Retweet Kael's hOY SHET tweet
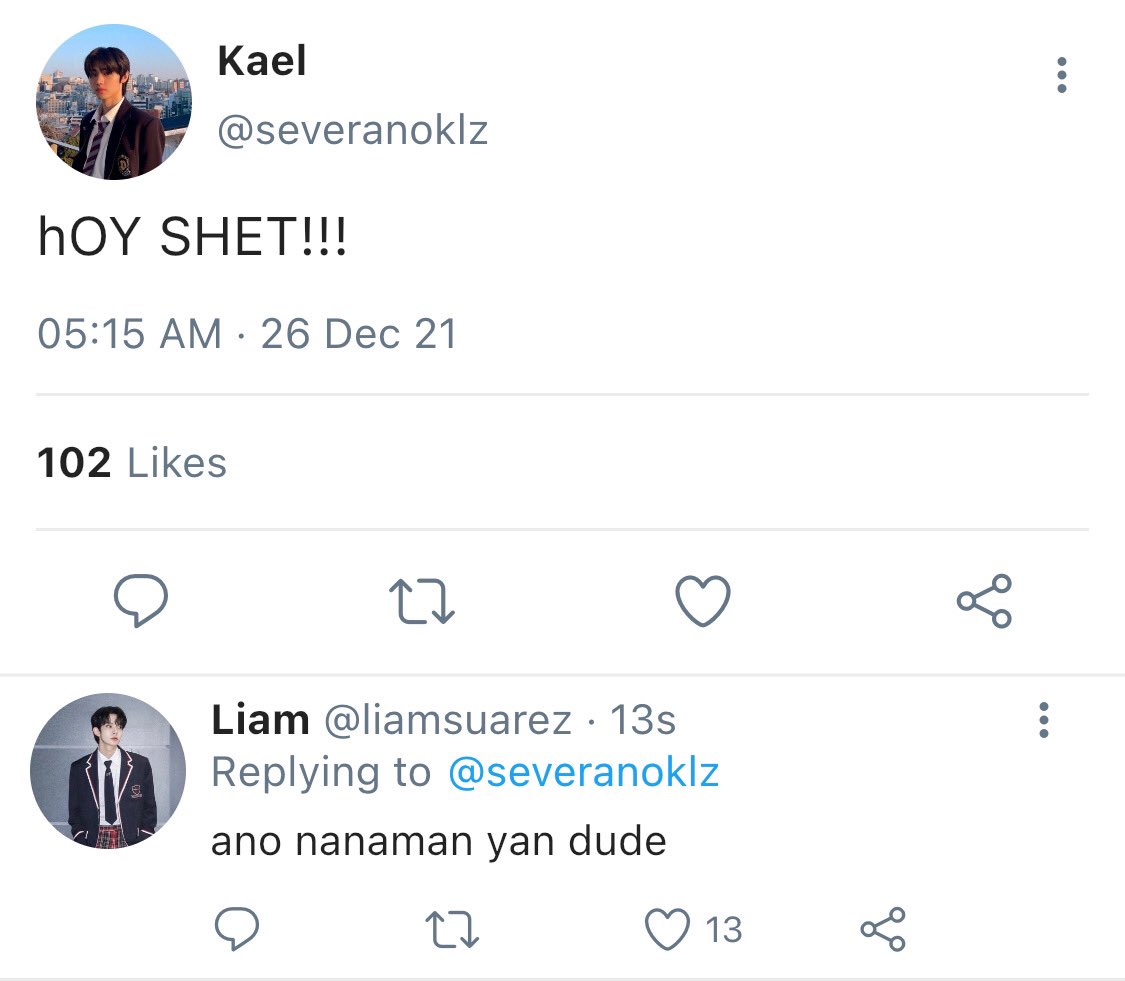 click(422, 601)
